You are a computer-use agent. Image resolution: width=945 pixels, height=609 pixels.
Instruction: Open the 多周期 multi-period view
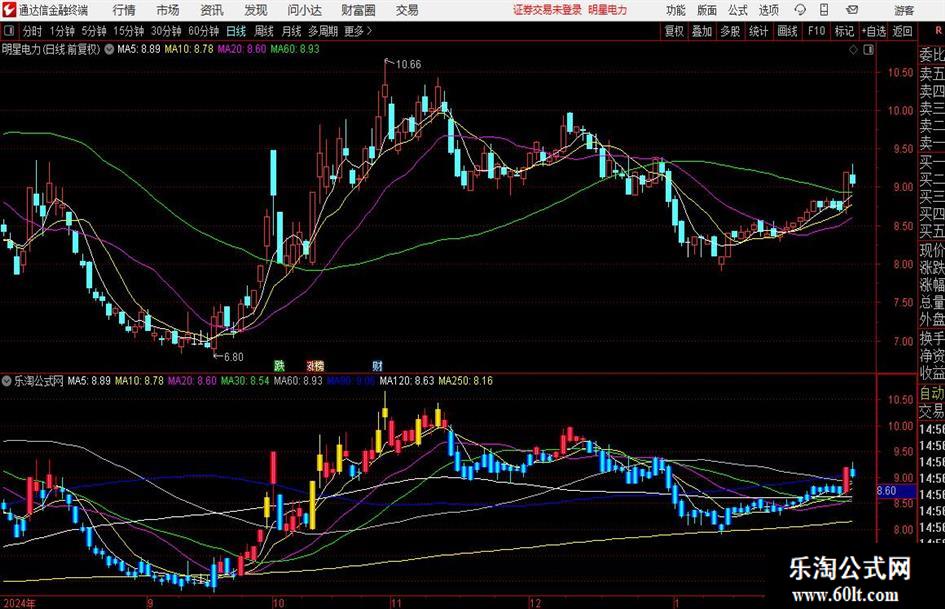pos(323,31)
